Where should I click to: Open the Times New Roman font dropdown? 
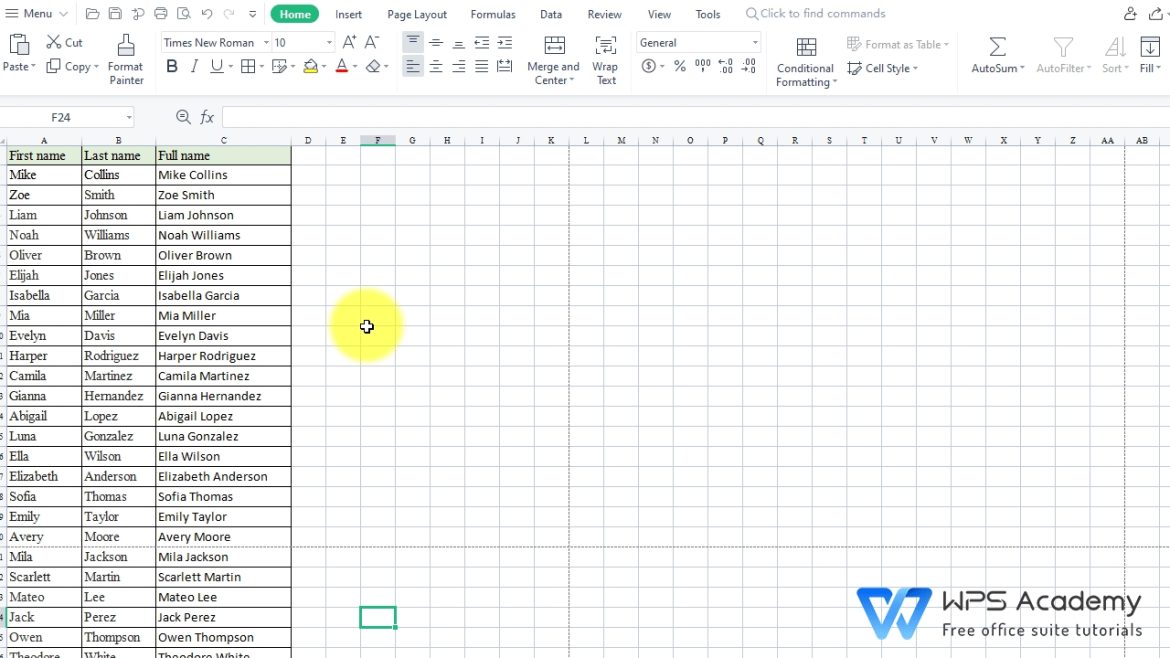266,43
